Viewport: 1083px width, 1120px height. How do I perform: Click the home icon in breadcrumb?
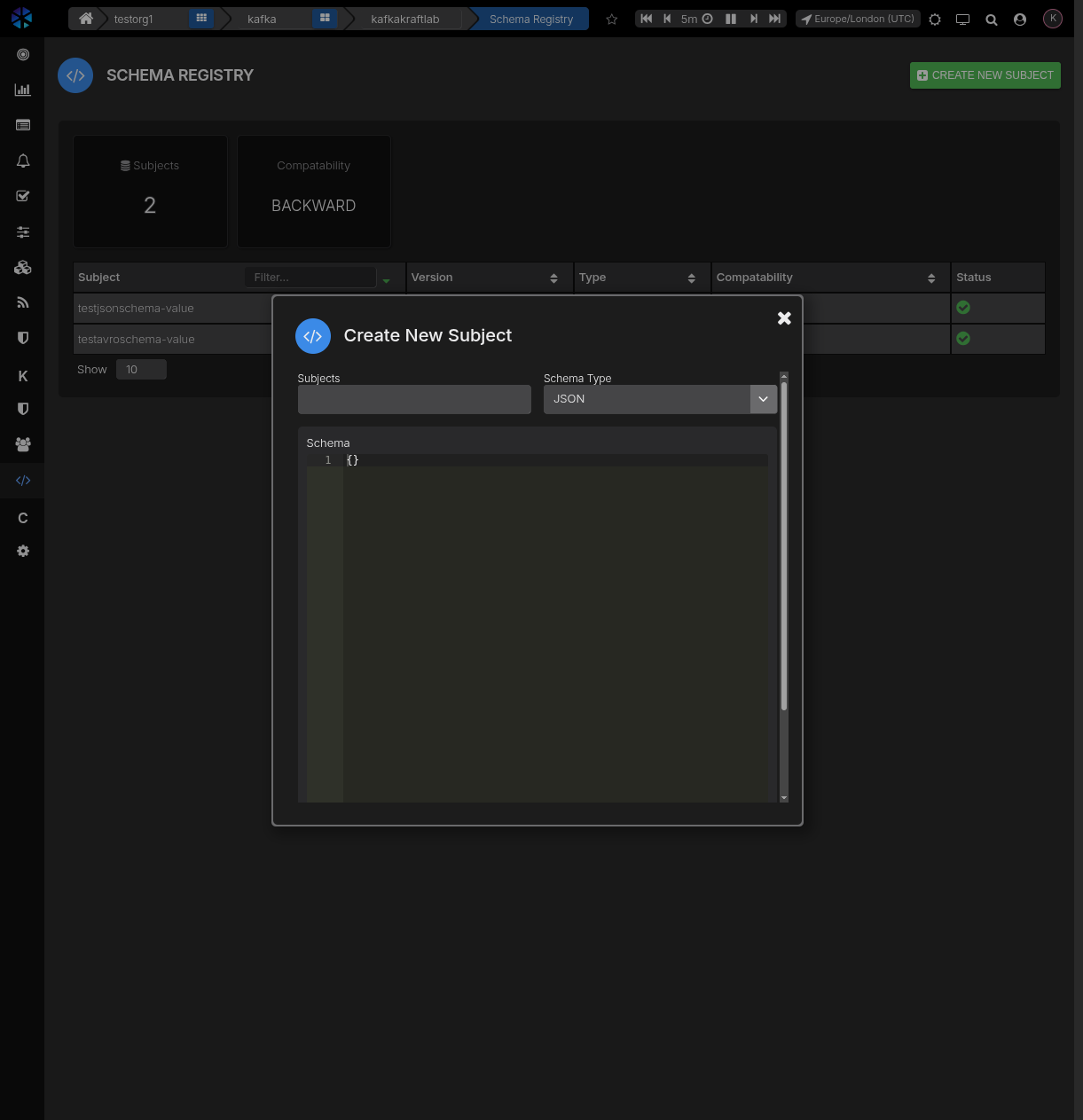coord(86,19)
